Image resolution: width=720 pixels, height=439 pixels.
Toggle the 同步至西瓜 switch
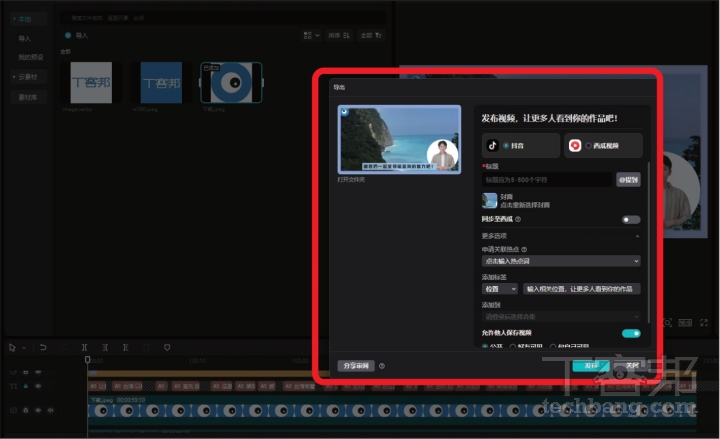[x=631, y=220]
